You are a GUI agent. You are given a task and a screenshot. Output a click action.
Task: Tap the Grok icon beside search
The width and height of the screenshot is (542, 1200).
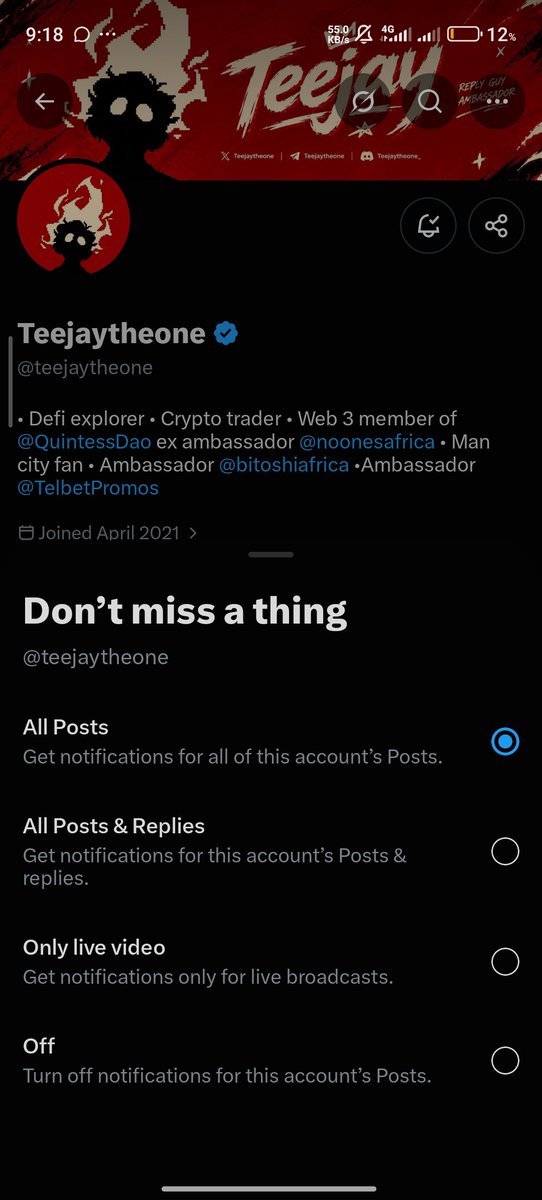click(364, 101)
